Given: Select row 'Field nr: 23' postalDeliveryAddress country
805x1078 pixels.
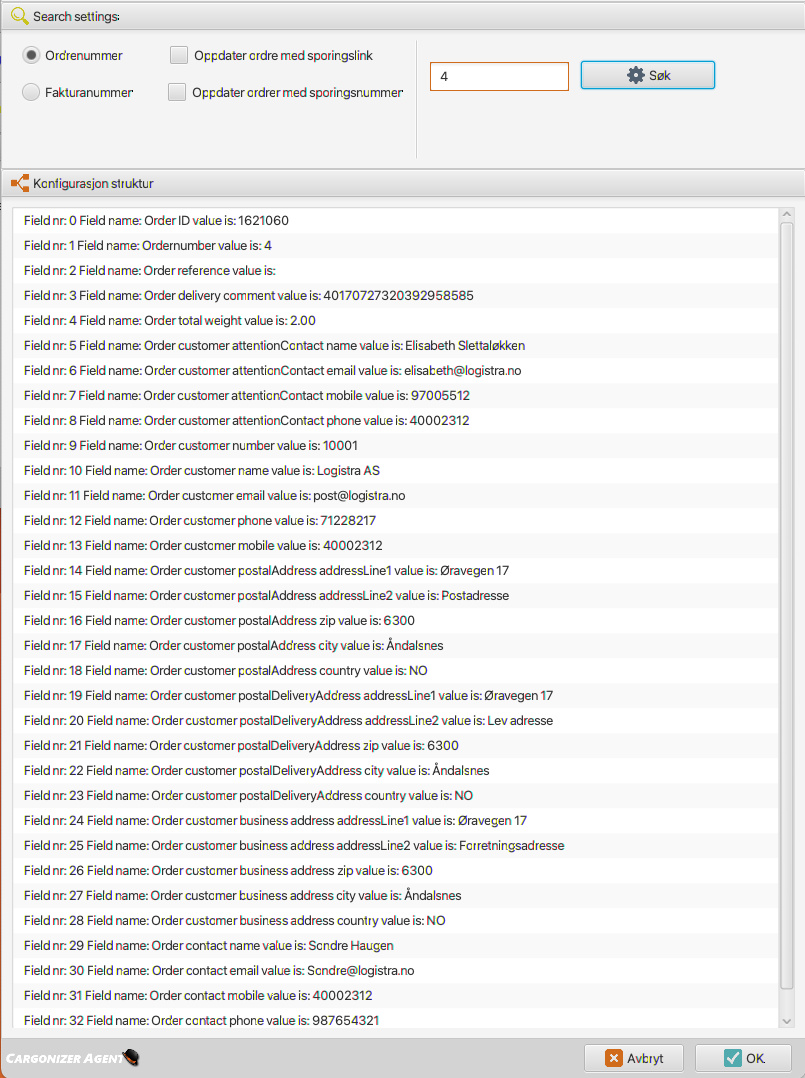Looking at the screenshot, I should (x=395, y=795).
